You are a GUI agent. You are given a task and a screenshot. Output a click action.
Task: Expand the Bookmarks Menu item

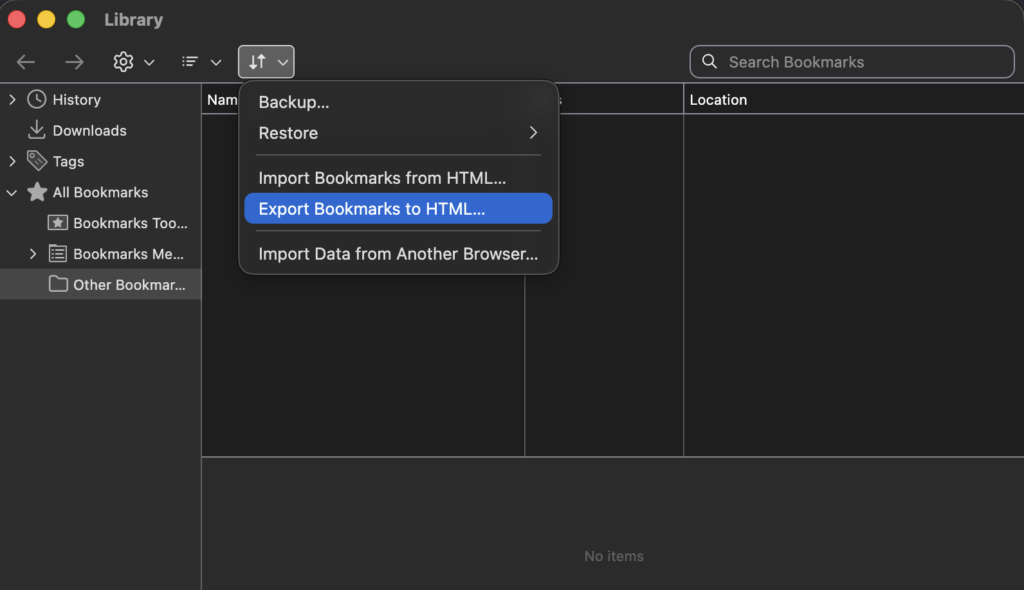point(32,253)
